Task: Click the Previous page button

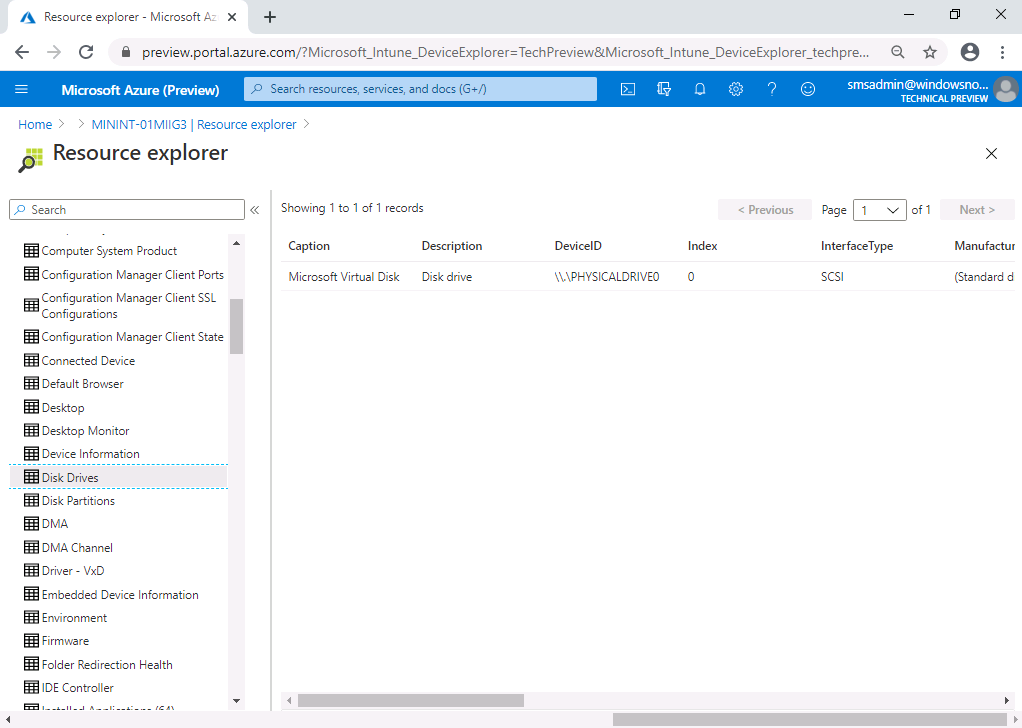Action: point(765,210)
